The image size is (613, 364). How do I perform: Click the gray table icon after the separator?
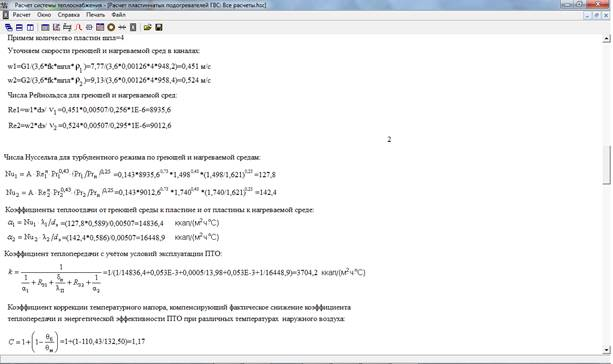(45, 27)
